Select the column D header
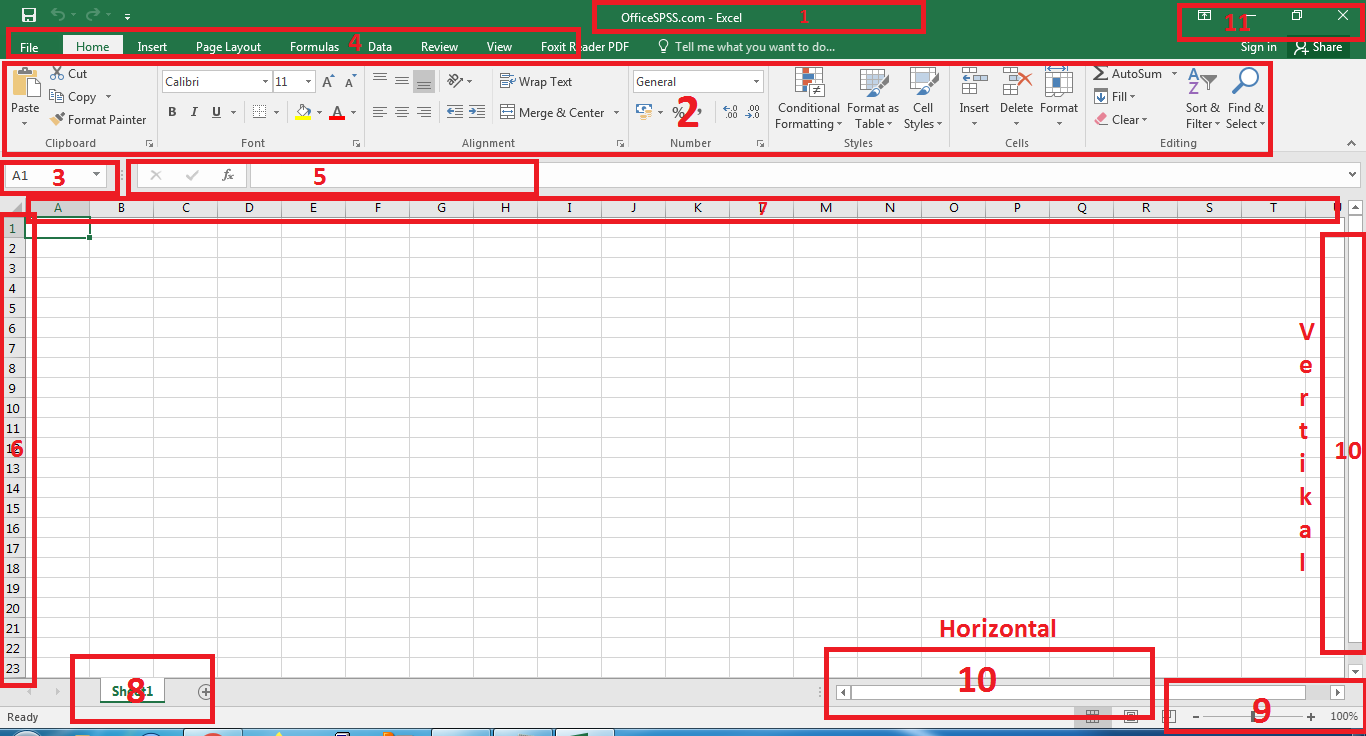Viewport: 1366px width, 736px height. 249,208
